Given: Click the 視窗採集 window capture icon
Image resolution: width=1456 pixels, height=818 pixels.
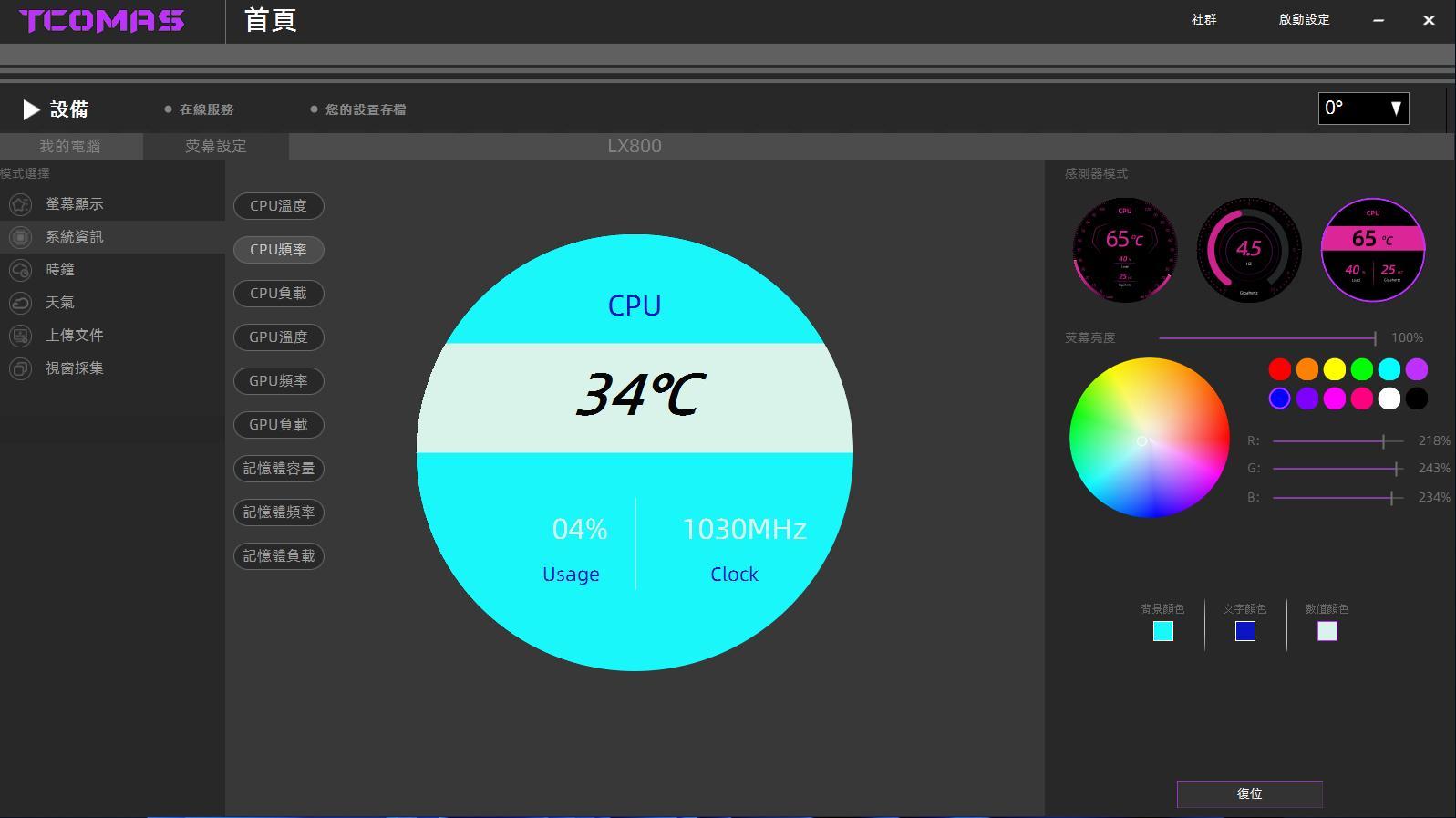Looking at the screenshot, I should pyautogui.click(x=20, y=368).
